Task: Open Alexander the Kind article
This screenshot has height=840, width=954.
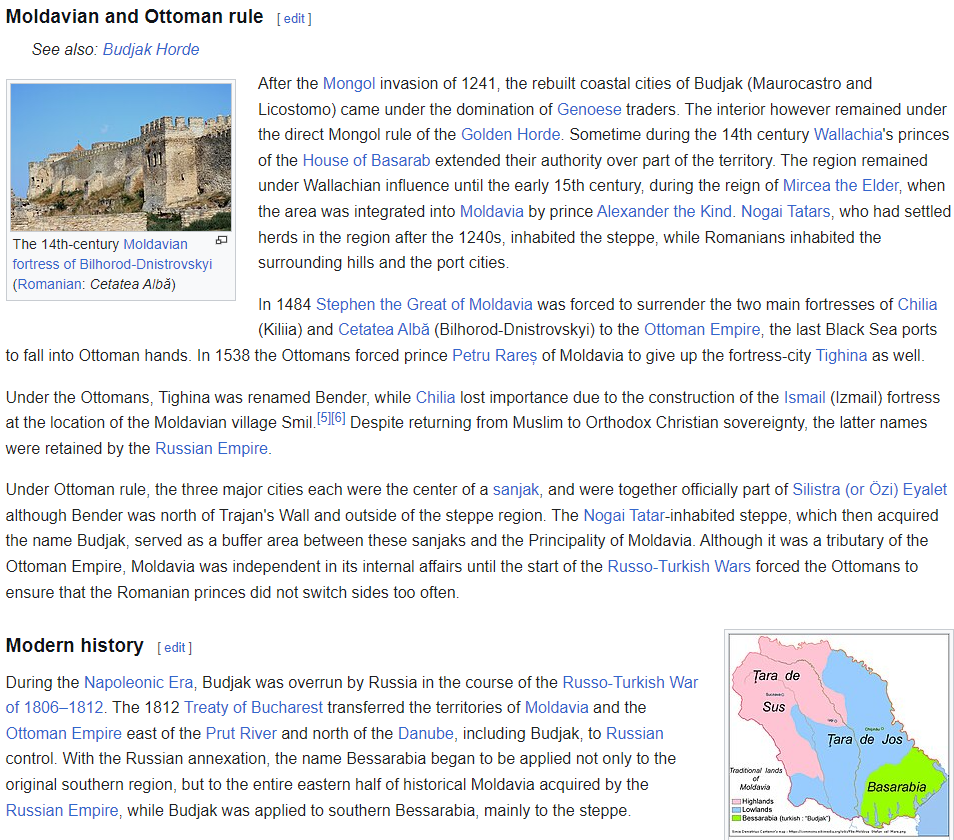Action: pyautogui.click(x=664, y=212)
